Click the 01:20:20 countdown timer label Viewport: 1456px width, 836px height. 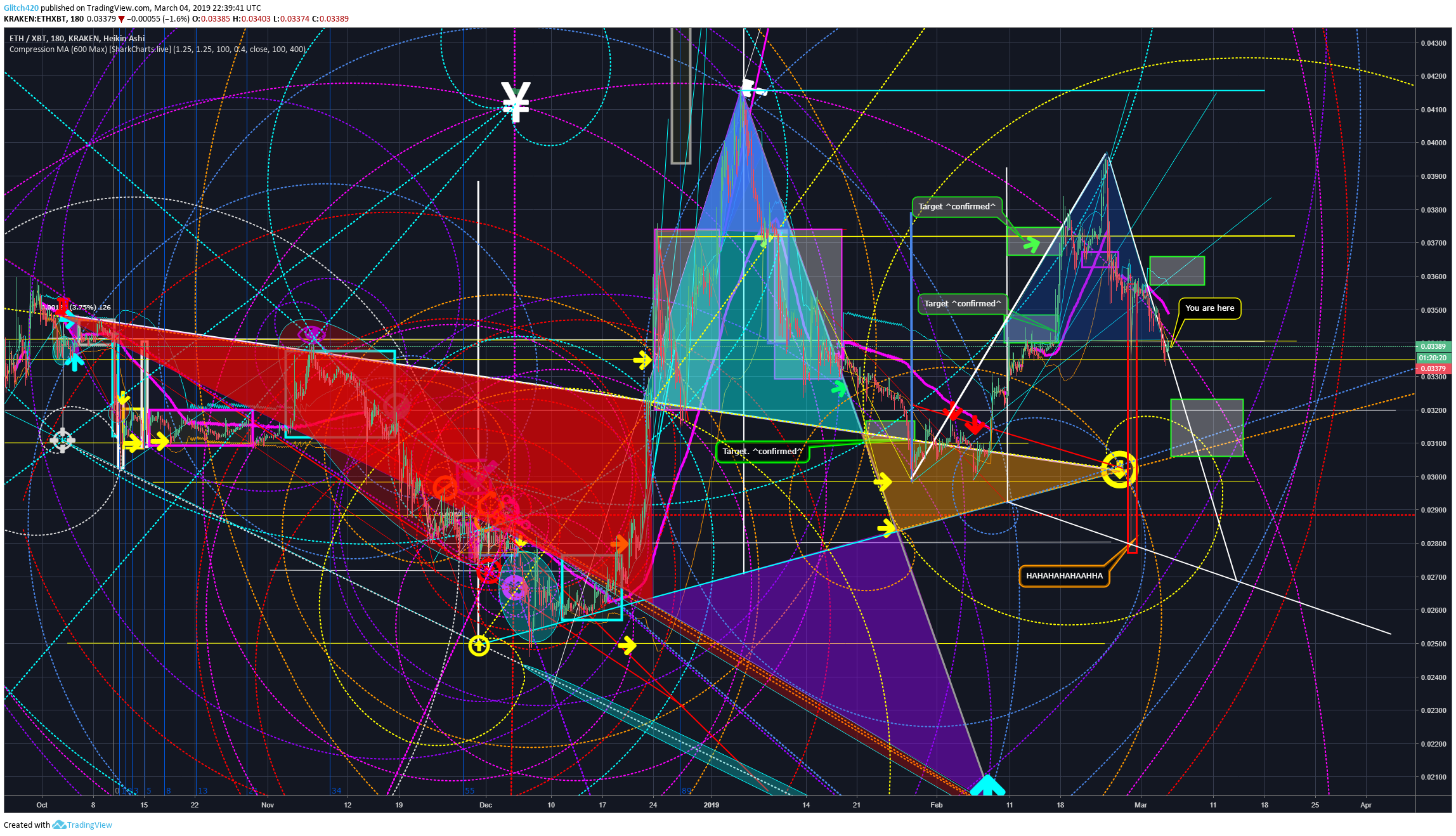(x=1433, y=358)
